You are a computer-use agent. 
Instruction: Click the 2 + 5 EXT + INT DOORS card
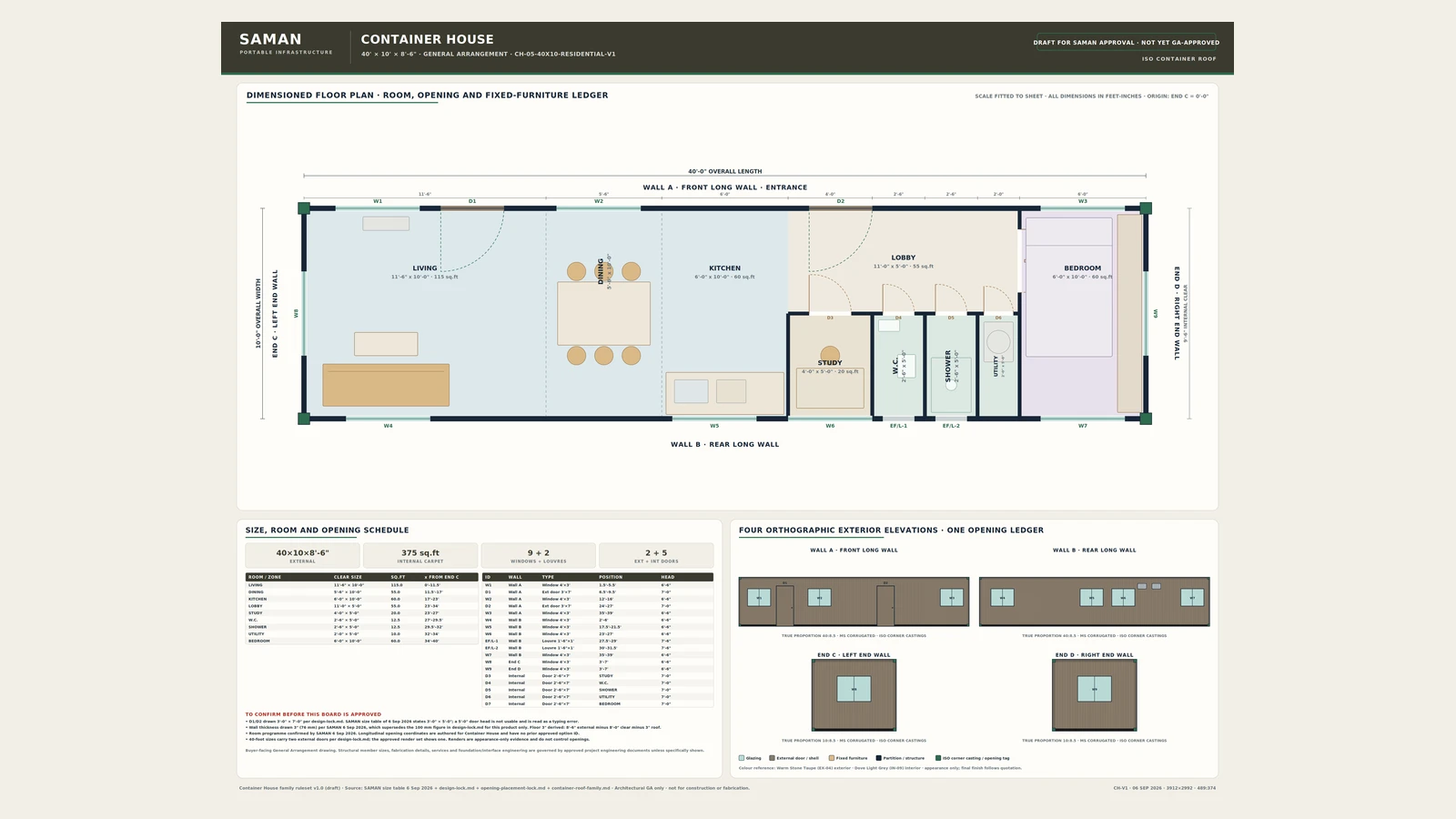tap(656, 555)
